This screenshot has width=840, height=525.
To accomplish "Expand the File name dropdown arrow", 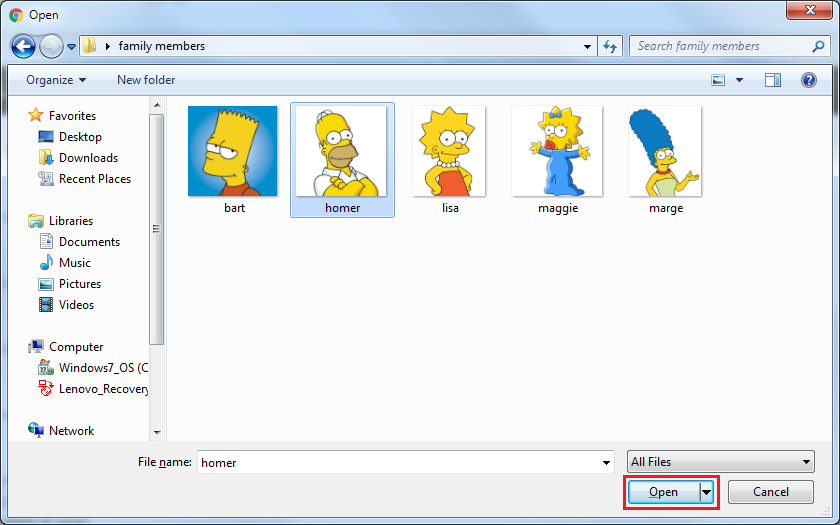I will [x=606, y=462].
